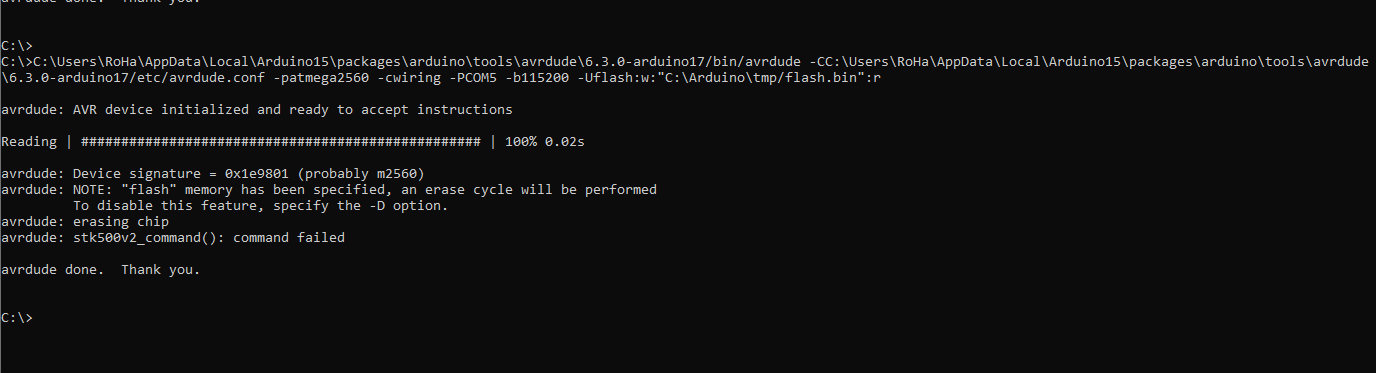Click the 'avrdude: erasing chip' line
Screen dimensions: 1376x373
click(x=85, y=222)
